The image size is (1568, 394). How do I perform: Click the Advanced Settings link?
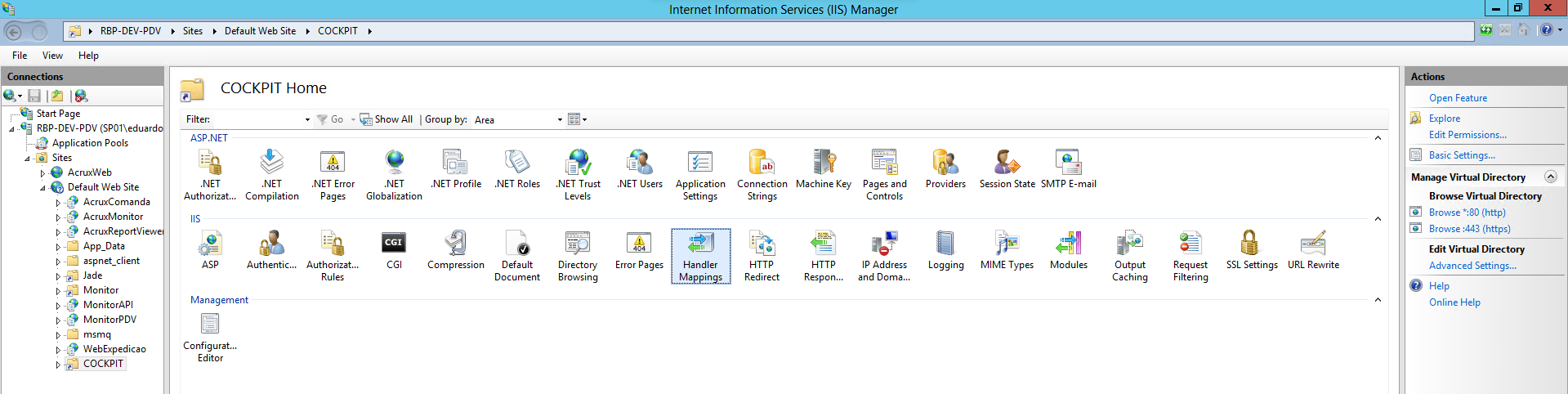pyautogui.click(x=1472, y=266)
